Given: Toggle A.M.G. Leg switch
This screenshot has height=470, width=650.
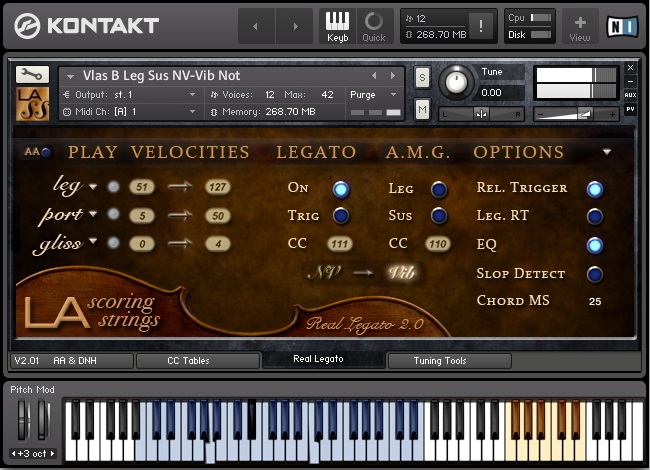Looking at the screenshot, I should coord(439,189).
